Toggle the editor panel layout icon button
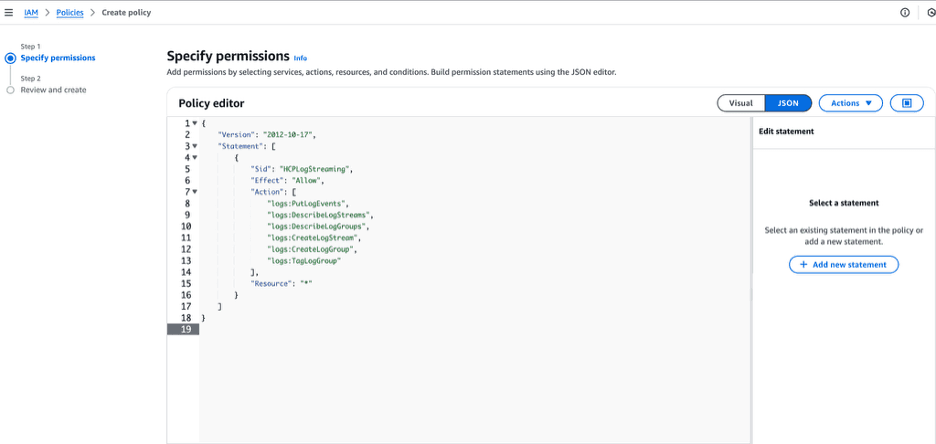 coord(906,103)
